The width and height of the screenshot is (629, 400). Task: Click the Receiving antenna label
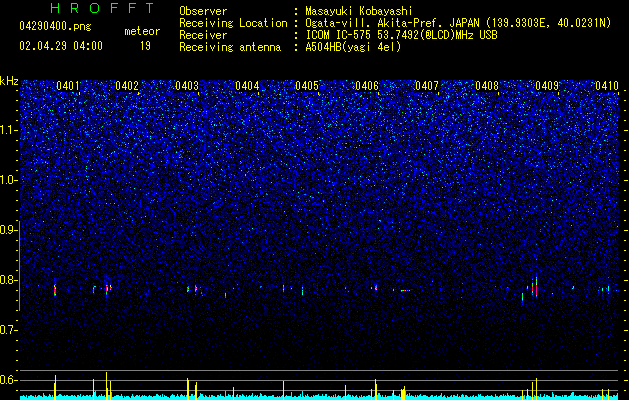point(230,47)
